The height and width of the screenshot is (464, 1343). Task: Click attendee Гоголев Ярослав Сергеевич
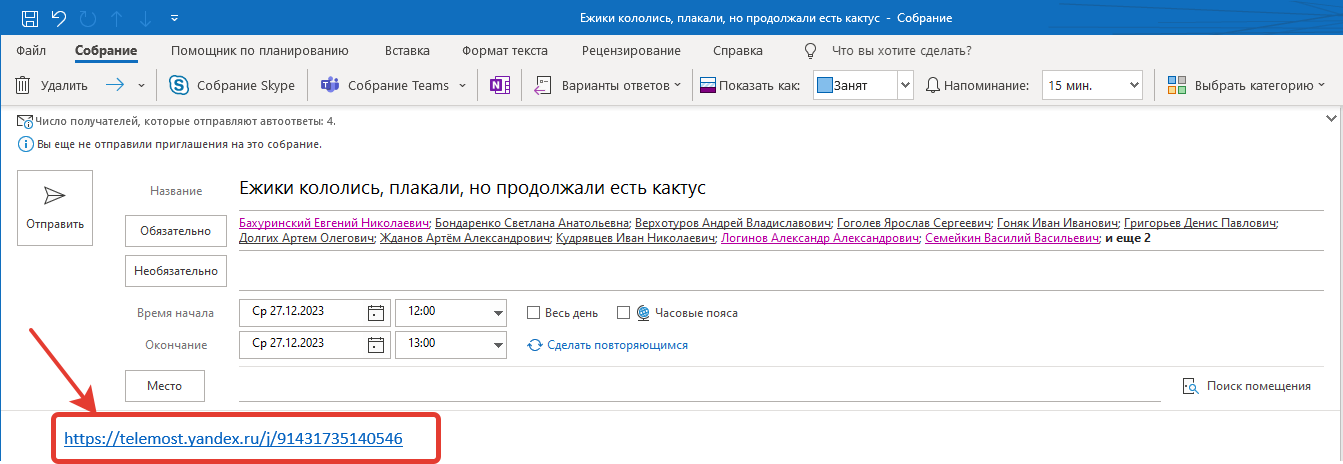click(913, 222)
